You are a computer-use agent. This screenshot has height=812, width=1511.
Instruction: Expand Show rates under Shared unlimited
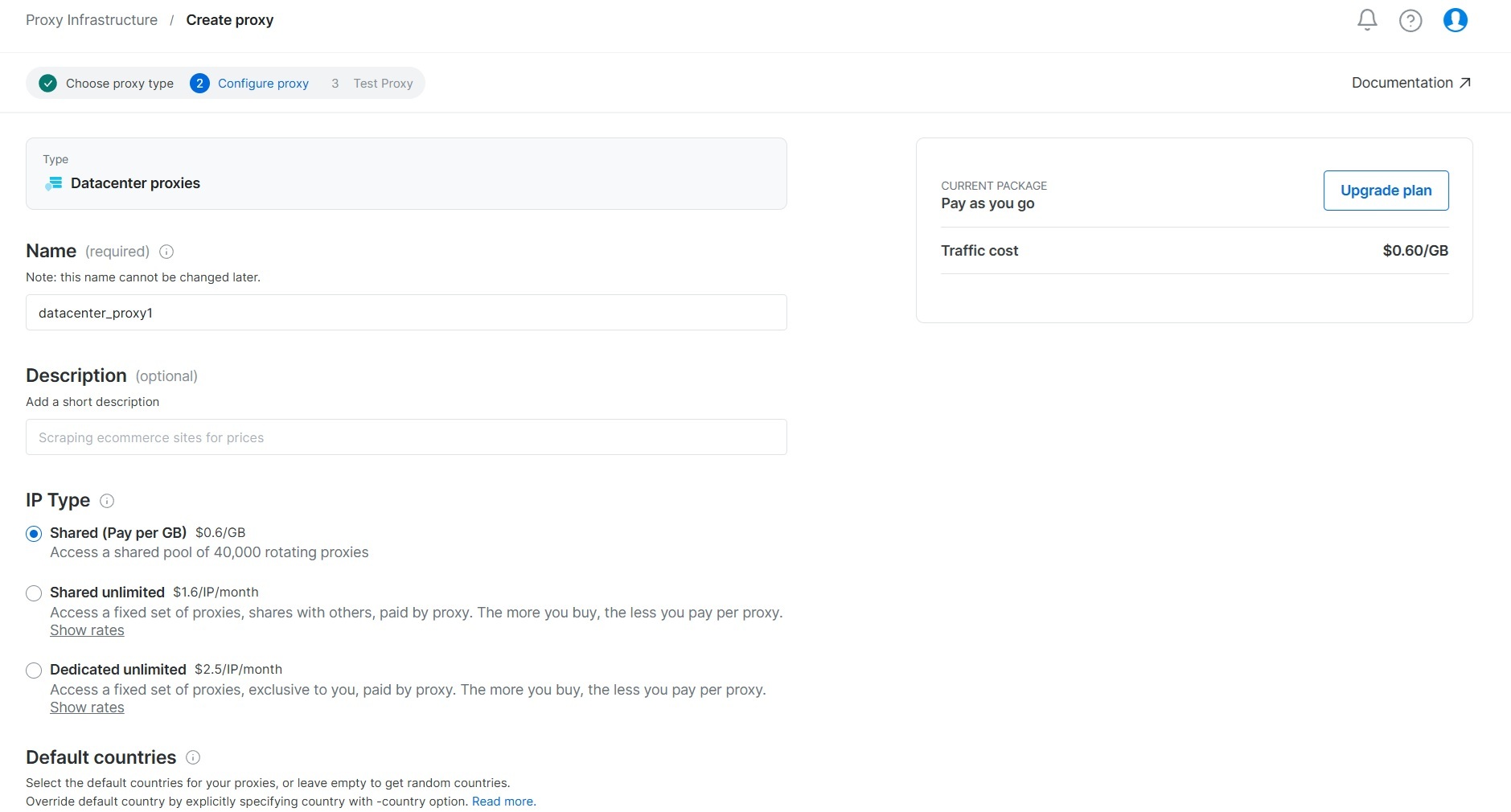coord(87,630)
